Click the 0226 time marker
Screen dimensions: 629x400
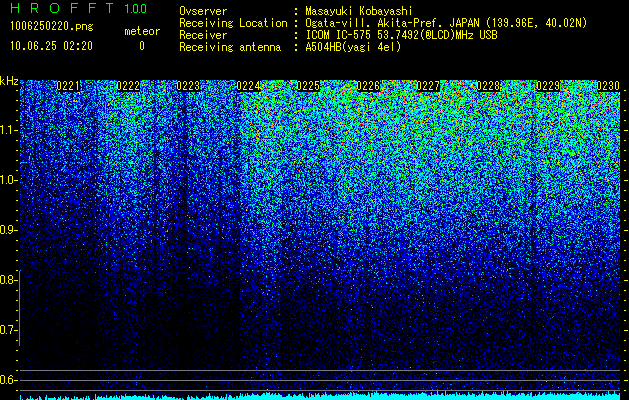(x=368, y=86)
